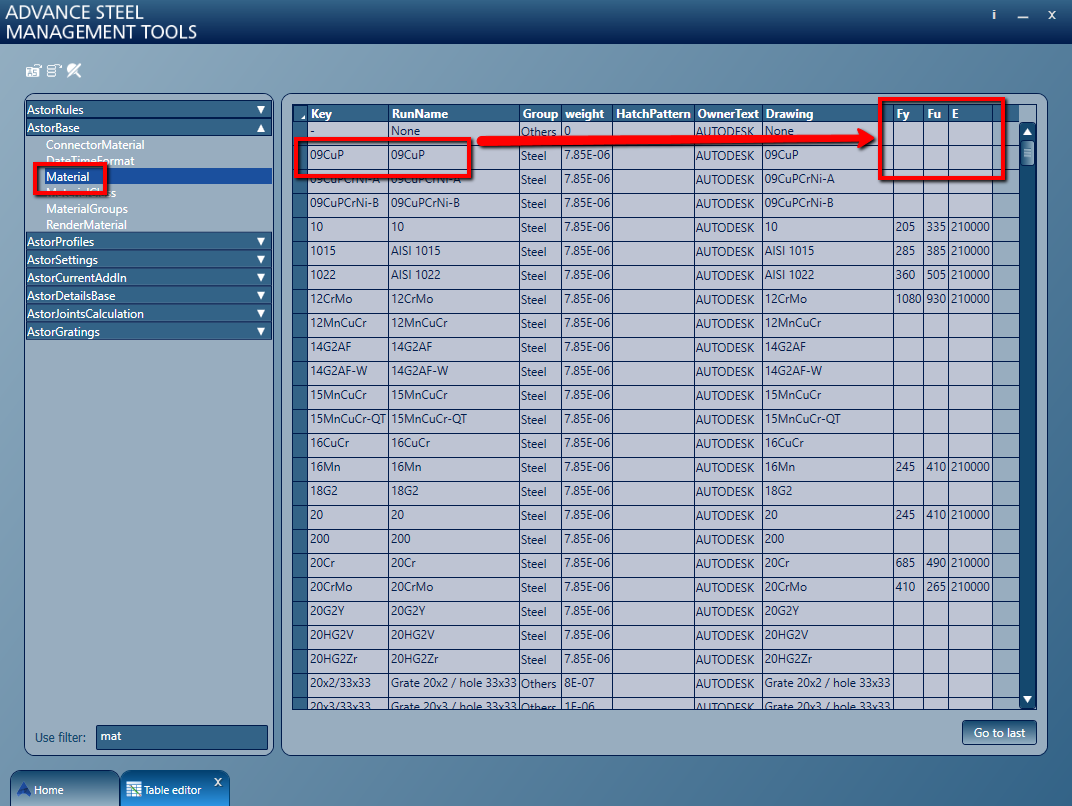Click the Fy value 1080
The height and width of the screenshot is (806, 1072).
[x=909, y=299]
